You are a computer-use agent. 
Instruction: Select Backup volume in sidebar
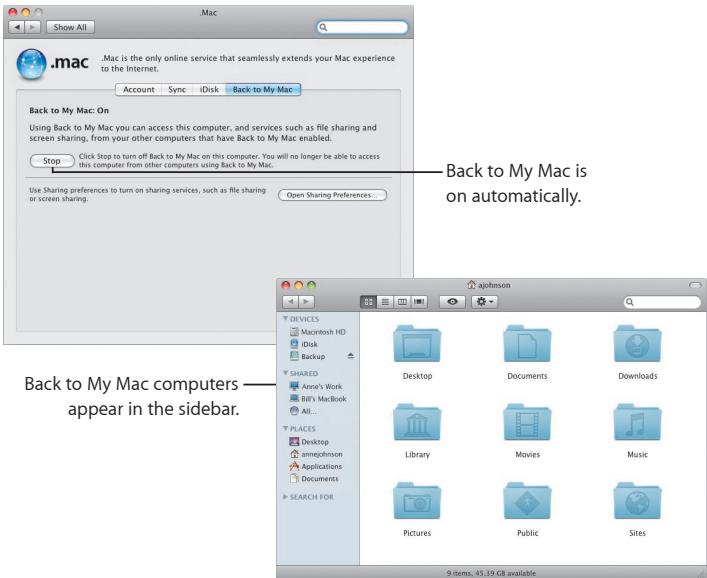tap(308, 356)
